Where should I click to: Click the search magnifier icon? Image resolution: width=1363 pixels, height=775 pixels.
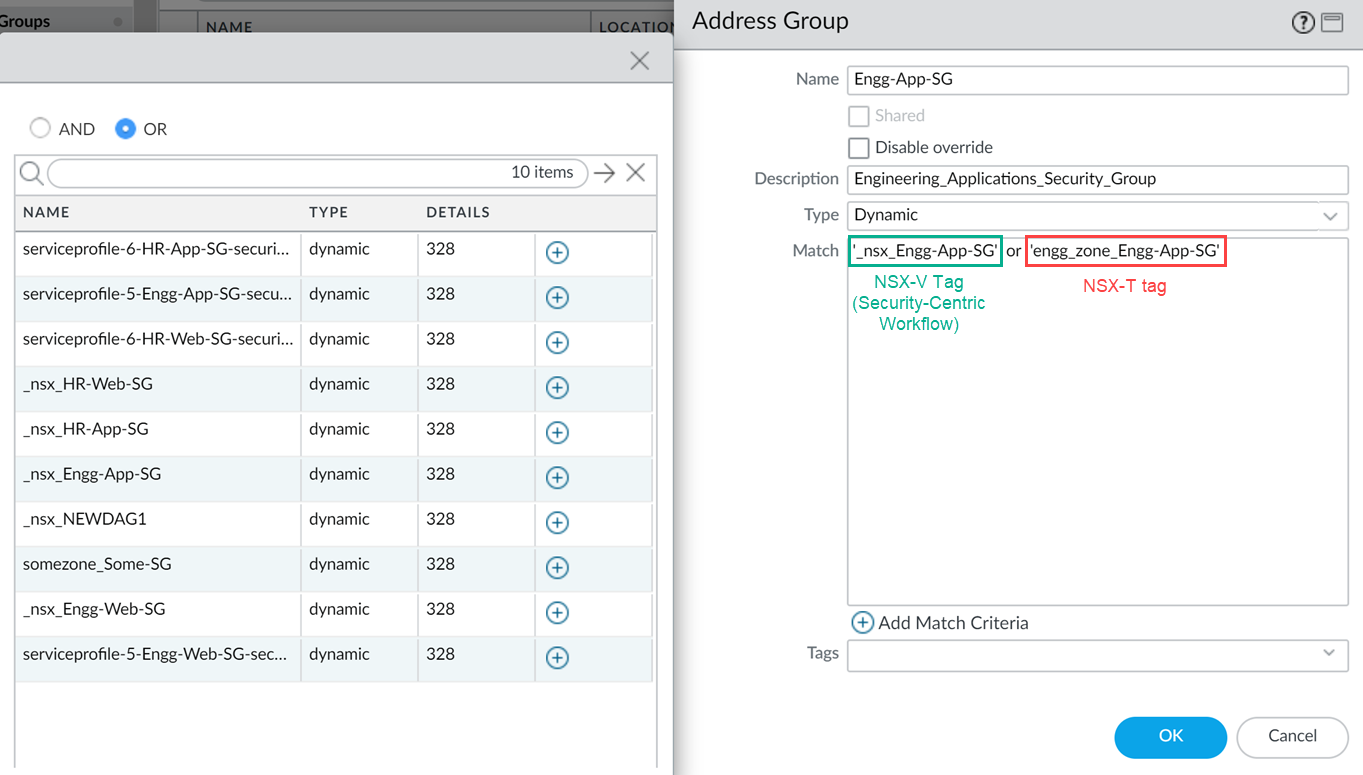tap(31, 173)
